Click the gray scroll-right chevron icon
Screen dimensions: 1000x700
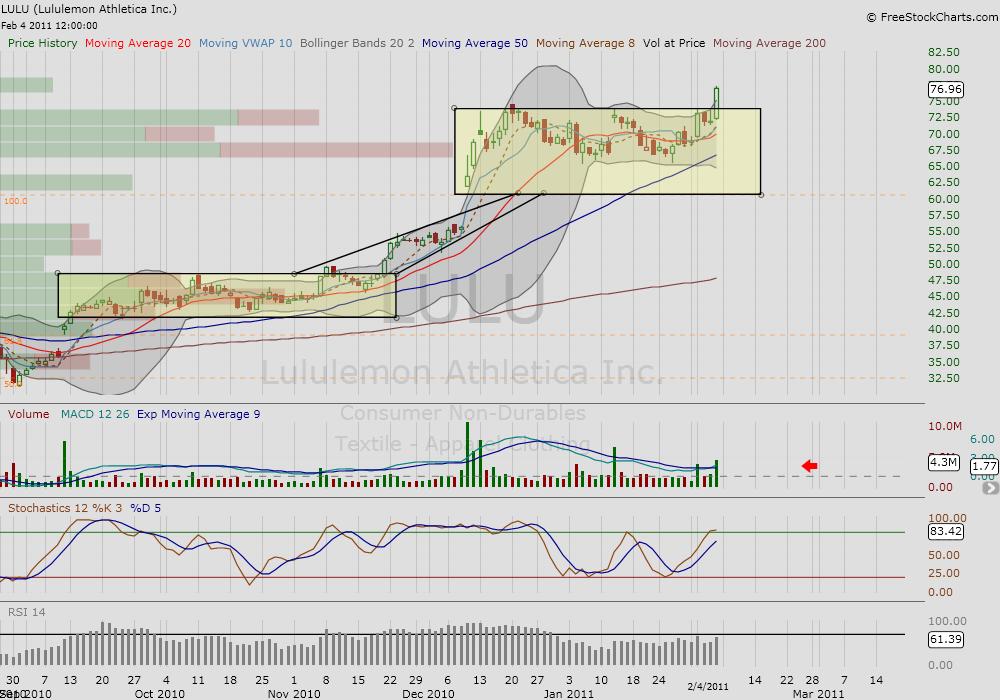(991, 488)
